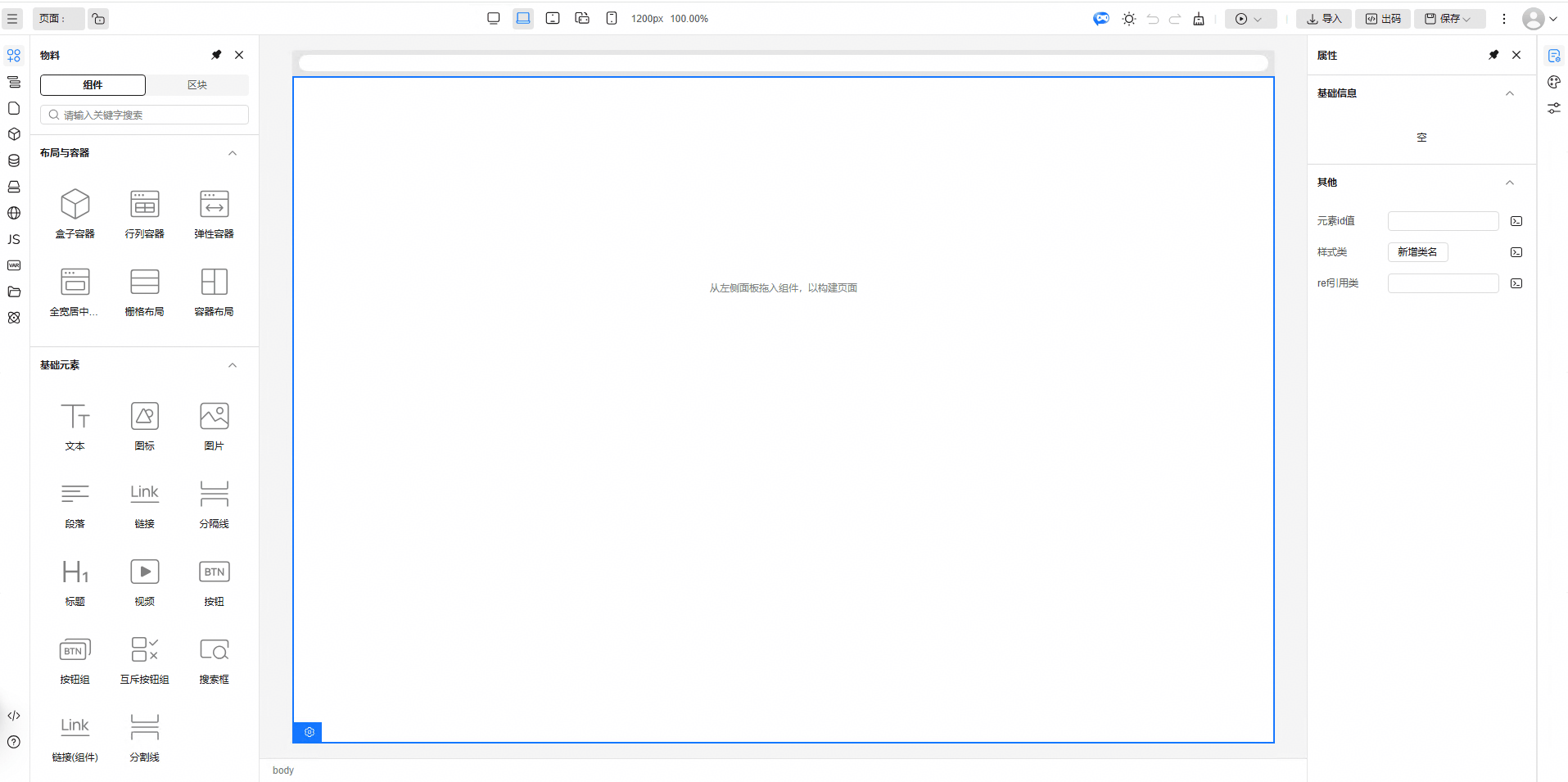Open the page management sidebar icon
1568x782 pixels.
pyautogui.click(x=14, y=108)
